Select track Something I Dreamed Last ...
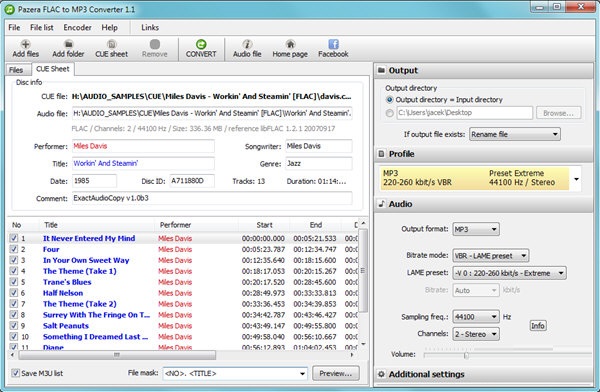Image resolution: width=600 pixels, height=392 pixels. (x=95, y=337)
